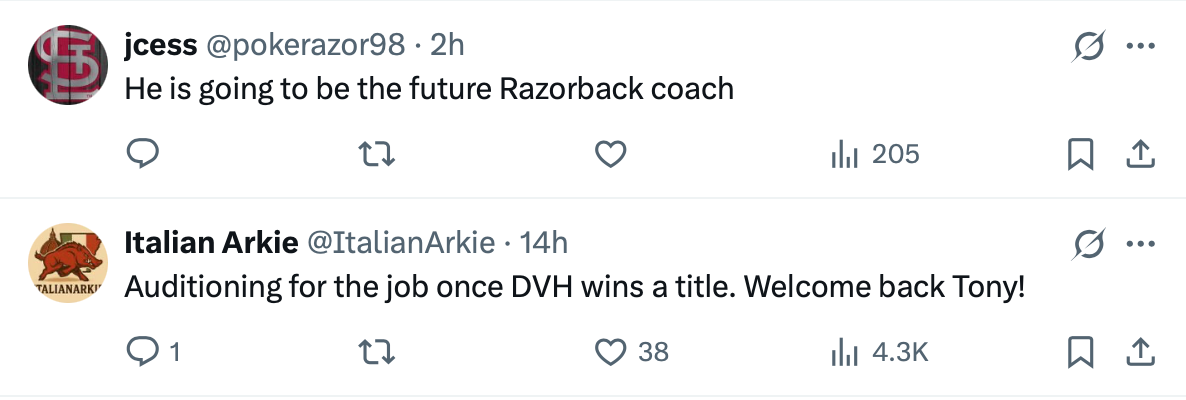Reply to jcess's Razorback coach tweet
The image size is (1186, 400).
143,154
